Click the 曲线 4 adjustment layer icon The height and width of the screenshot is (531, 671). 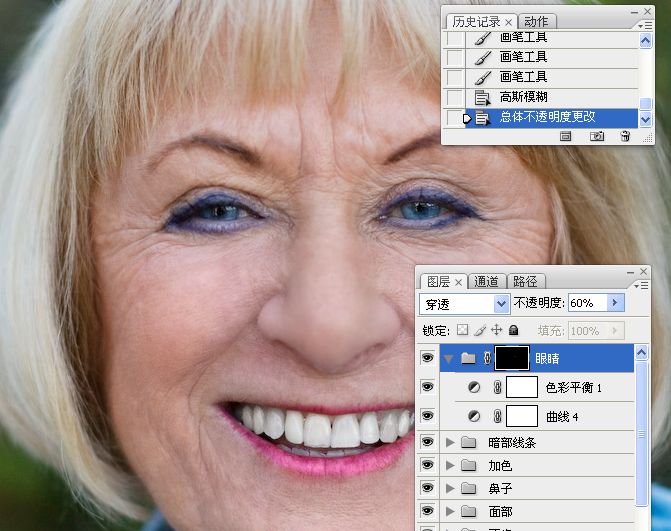tap(474, 416)
